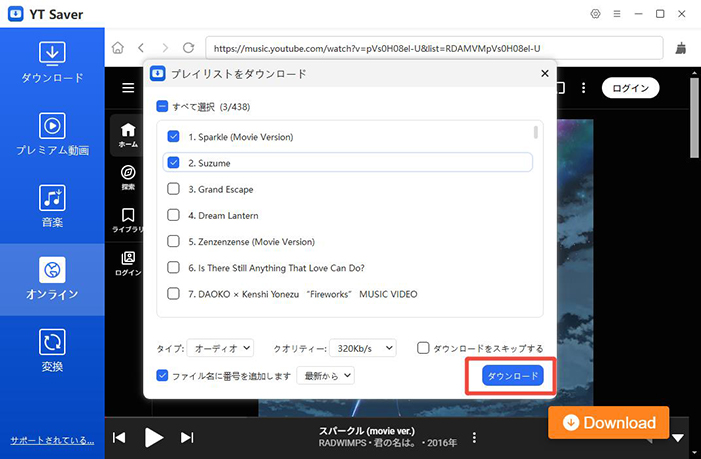This screenshot has height=459, width=701.
Task: Open YouTube Music hamburger menu
Action: 128,88
